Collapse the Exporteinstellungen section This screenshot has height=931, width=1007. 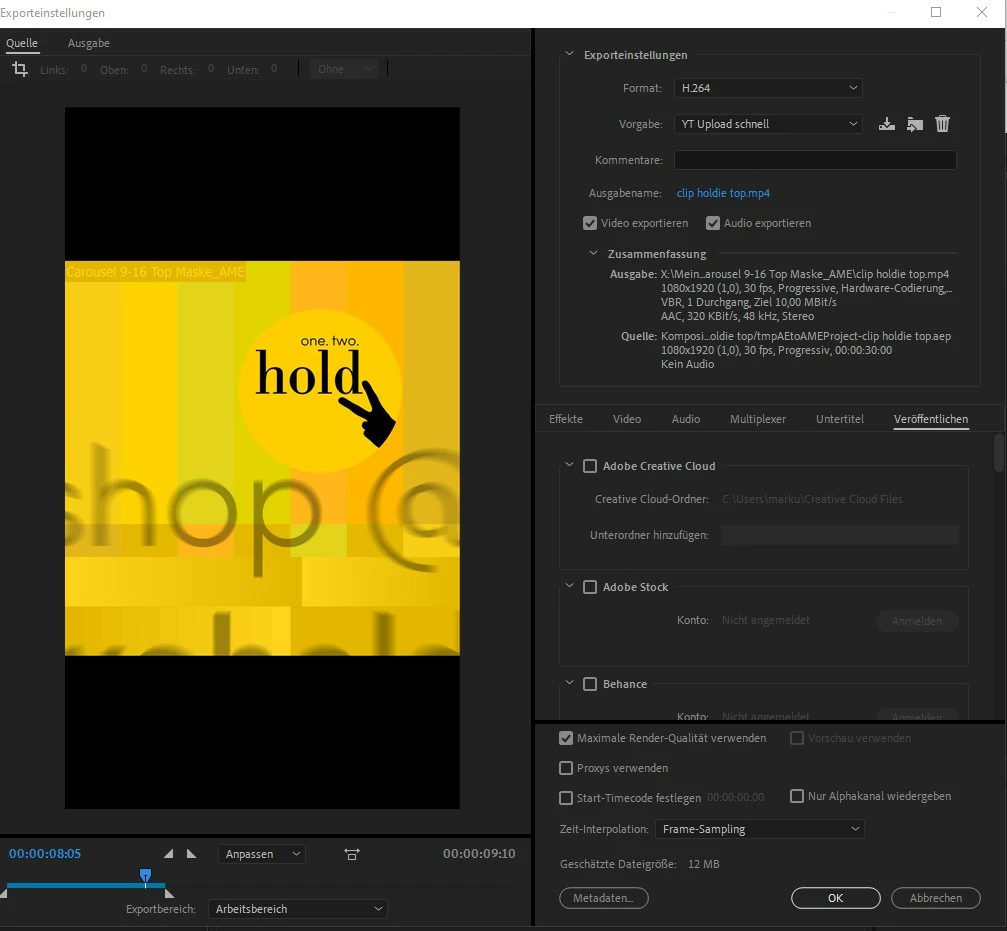tap(569, 55)
